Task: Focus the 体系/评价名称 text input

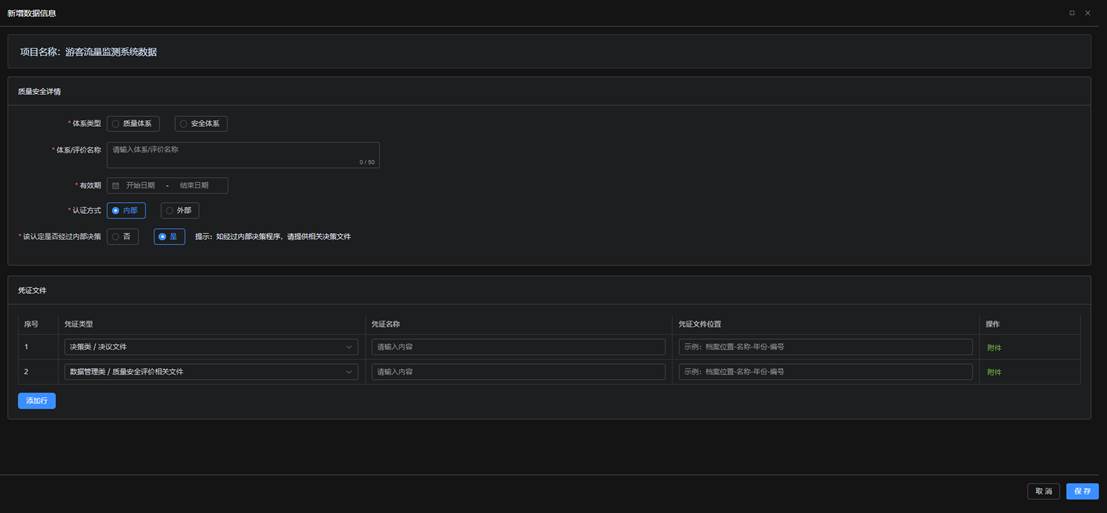Action: coord(242,154)
